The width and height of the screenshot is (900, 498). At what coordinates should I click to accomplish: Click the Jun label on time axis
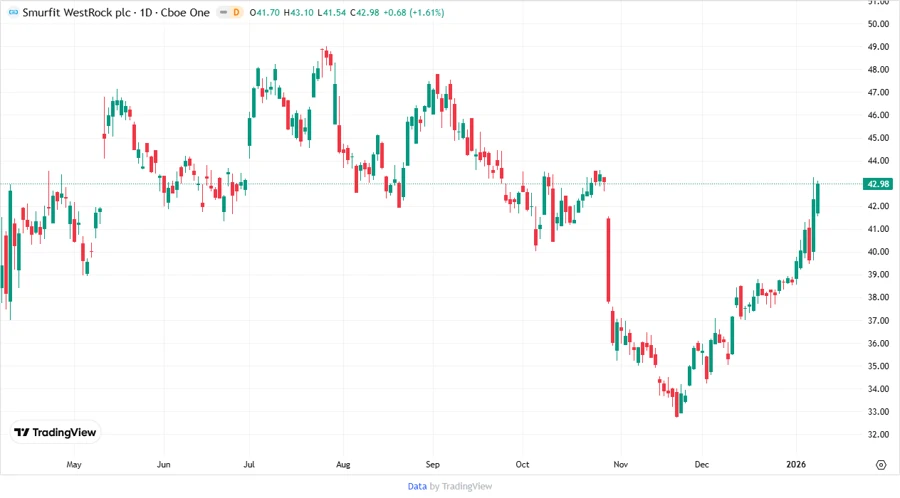pyautogui.click(x=164, y=464)
